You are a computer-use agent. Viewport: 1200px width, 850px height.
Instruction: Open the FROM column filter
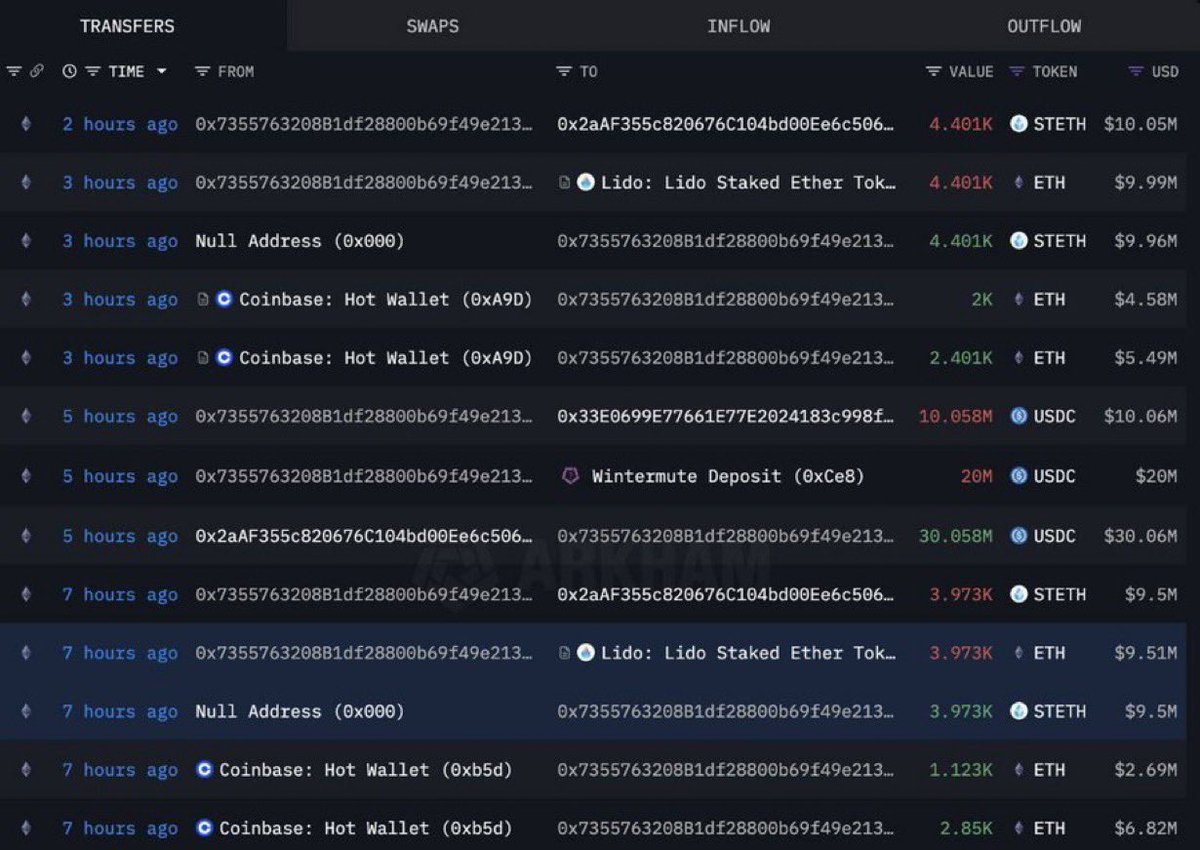[x=203, y=71]
